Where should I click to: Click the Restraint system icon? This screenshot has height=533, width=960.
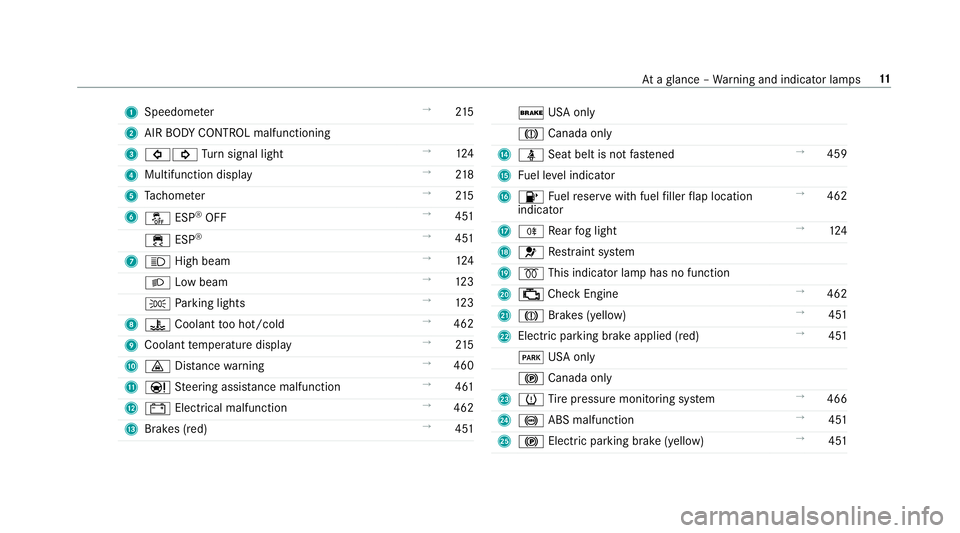528,251
